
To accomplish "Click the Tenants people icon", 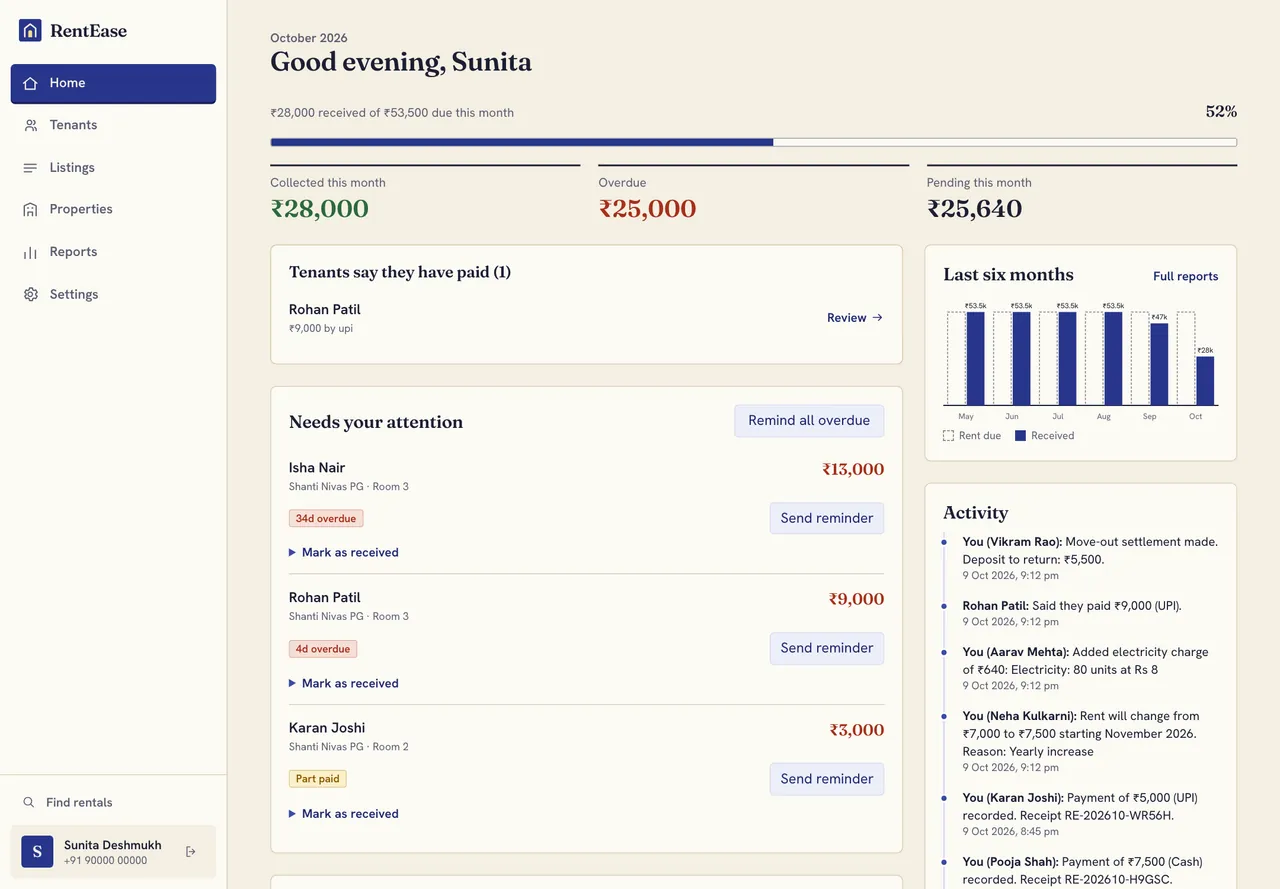I will [x=30, y=125].
